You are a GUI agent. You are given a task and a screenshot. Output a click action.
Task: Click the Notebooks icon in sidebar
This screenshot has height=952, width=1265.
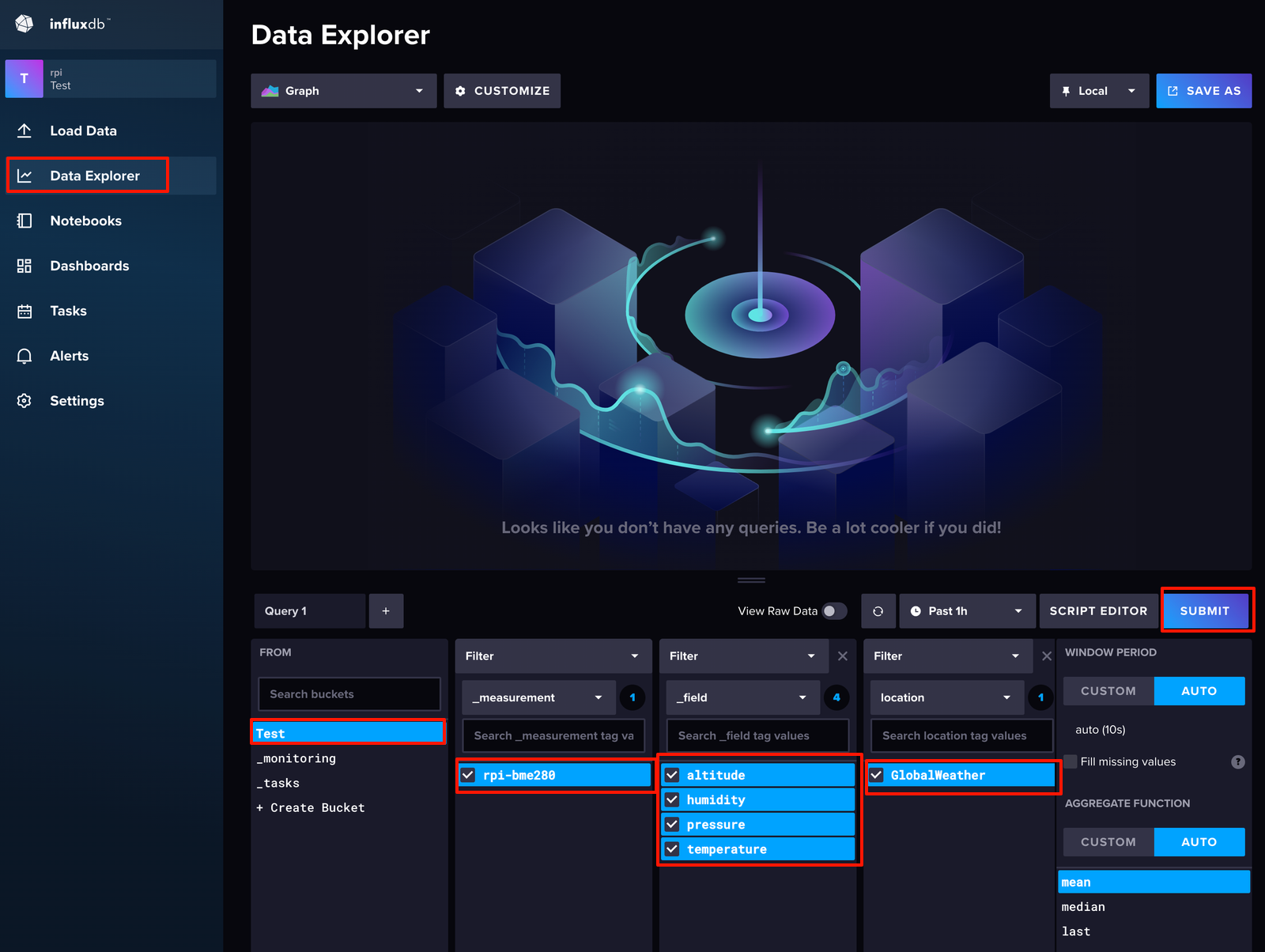pos(25,221)
